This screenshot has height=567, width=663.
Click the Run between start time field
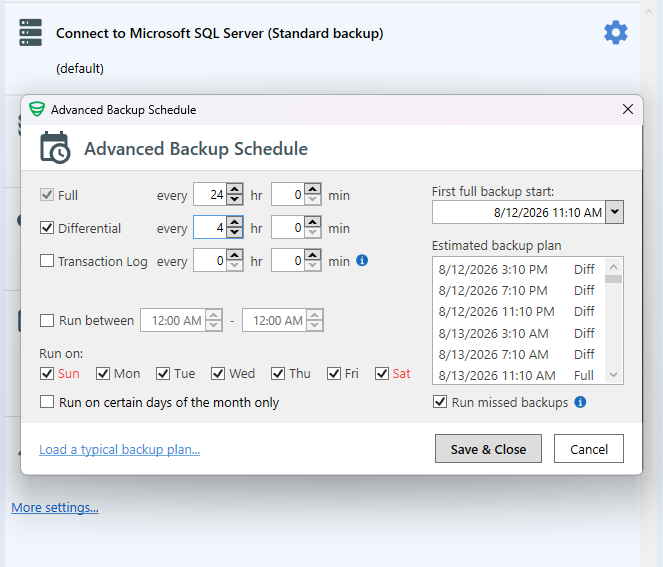pos(173,320)
